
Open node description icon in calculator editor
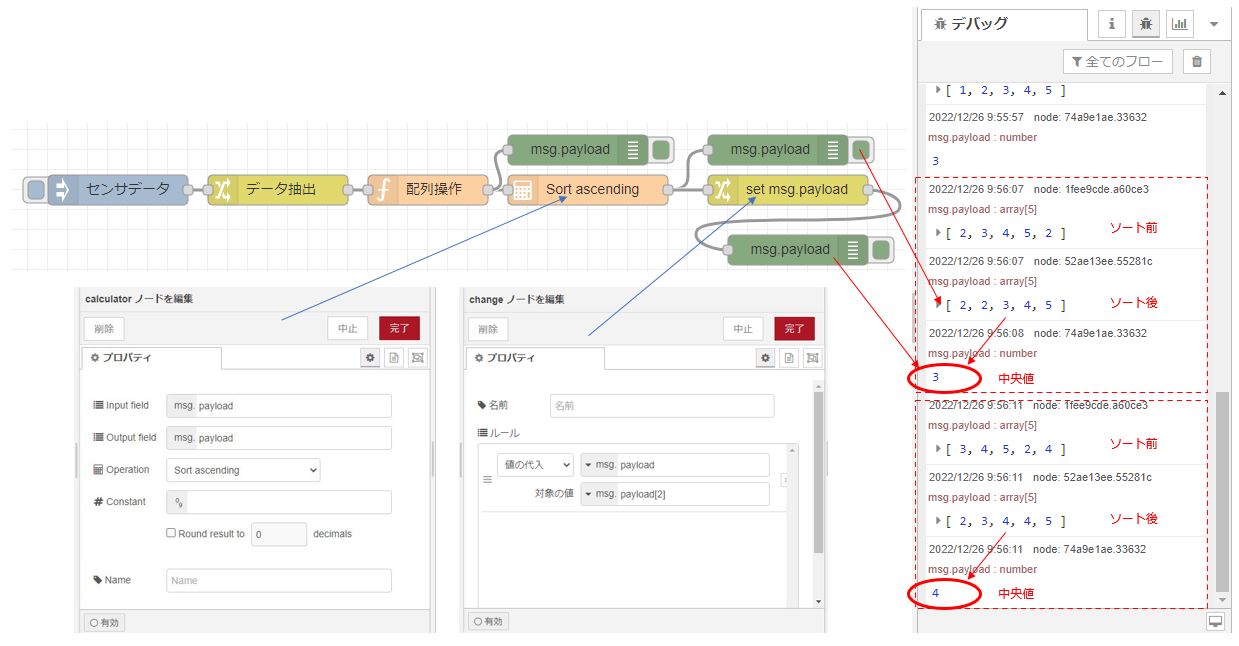(394, 358)
